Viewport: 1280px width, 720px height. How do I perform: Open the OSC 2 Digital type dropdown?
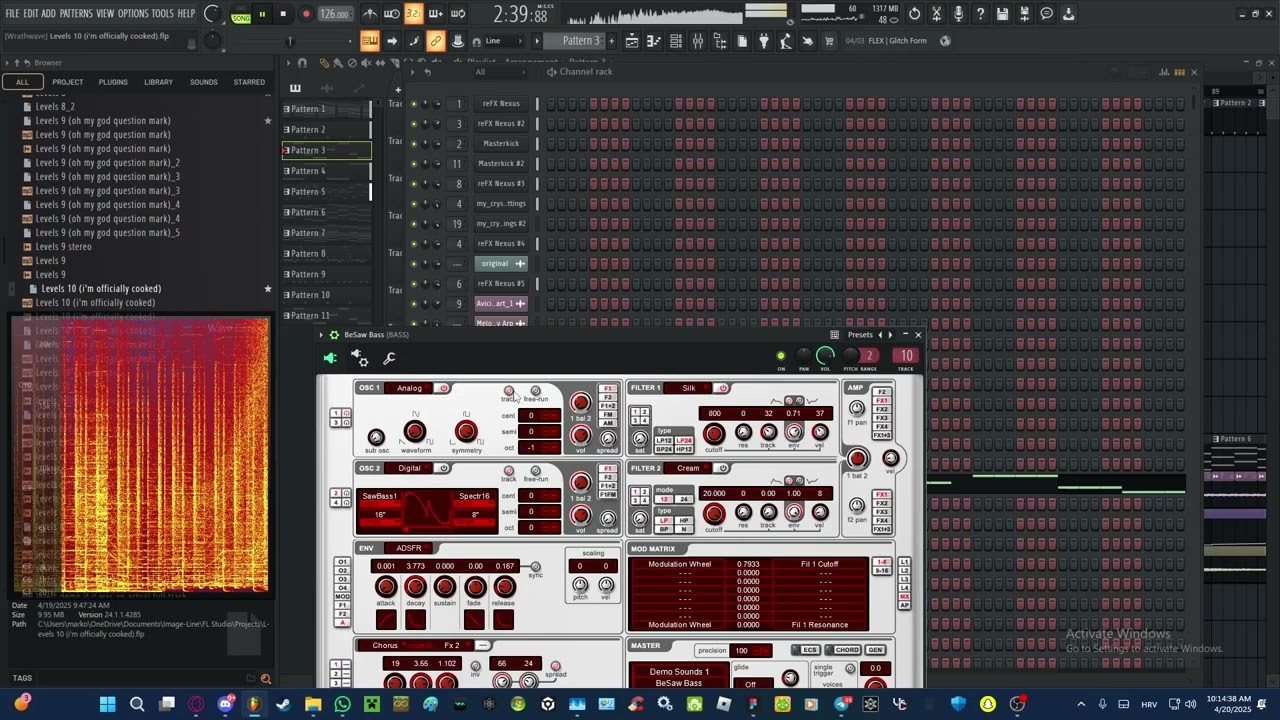pos(410,468)
